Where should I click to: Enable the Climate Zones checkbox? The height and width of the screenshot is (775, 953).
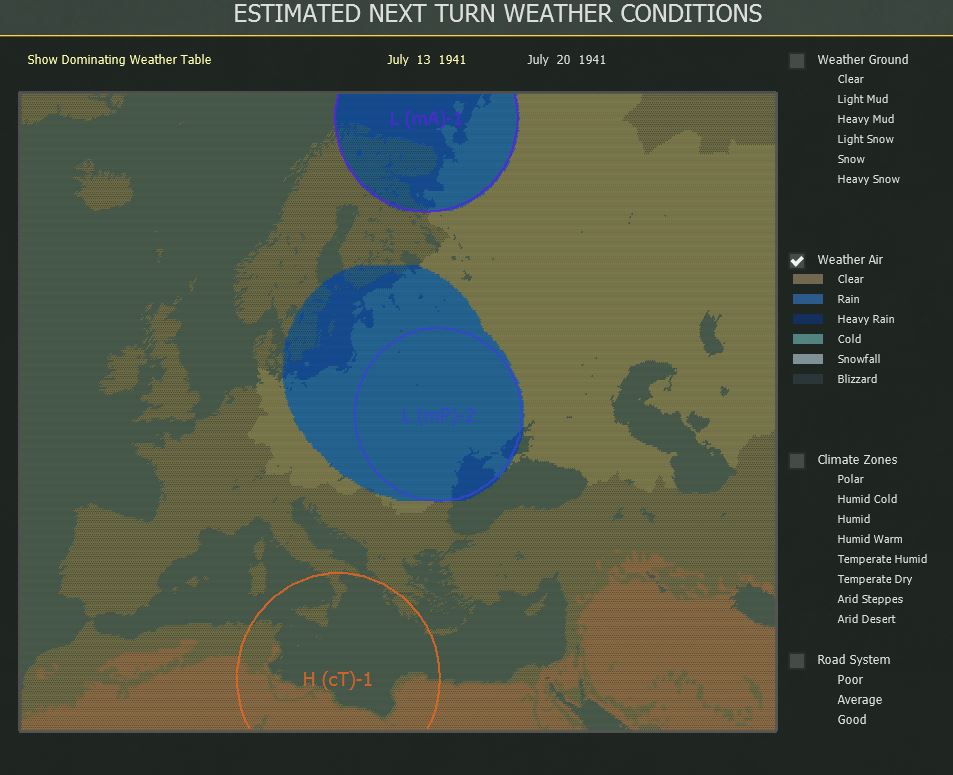797,460
